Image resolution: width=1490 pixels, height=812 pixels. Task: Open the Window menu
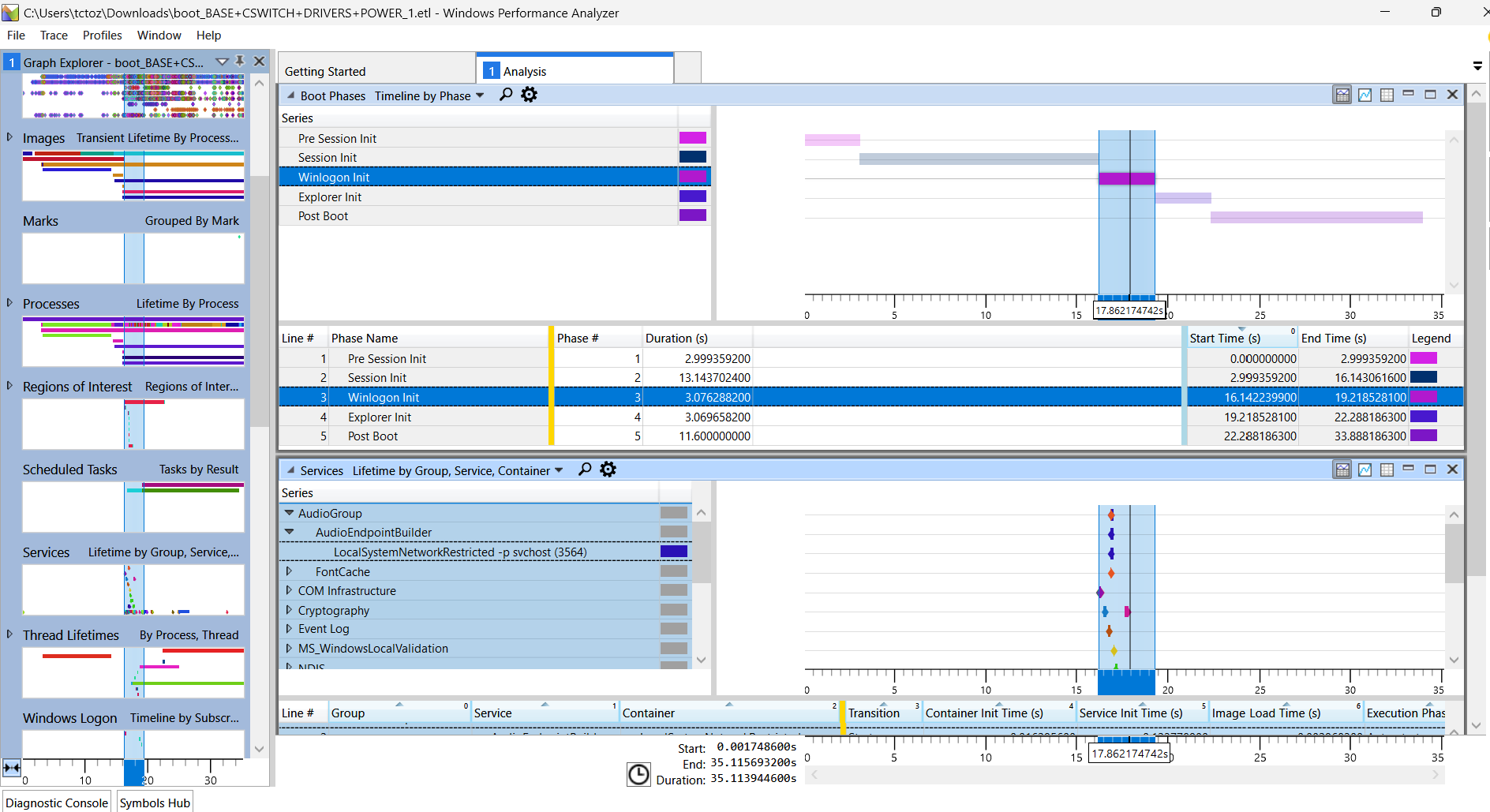pos(159,36)
